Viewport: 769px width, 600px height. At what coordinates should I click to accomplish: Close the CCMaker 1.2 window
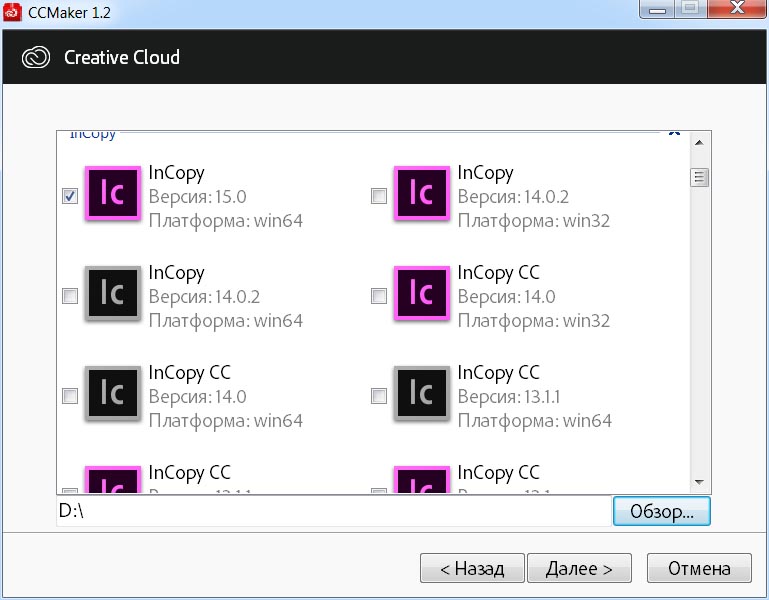pyautogui.click(x=737, y=9)
